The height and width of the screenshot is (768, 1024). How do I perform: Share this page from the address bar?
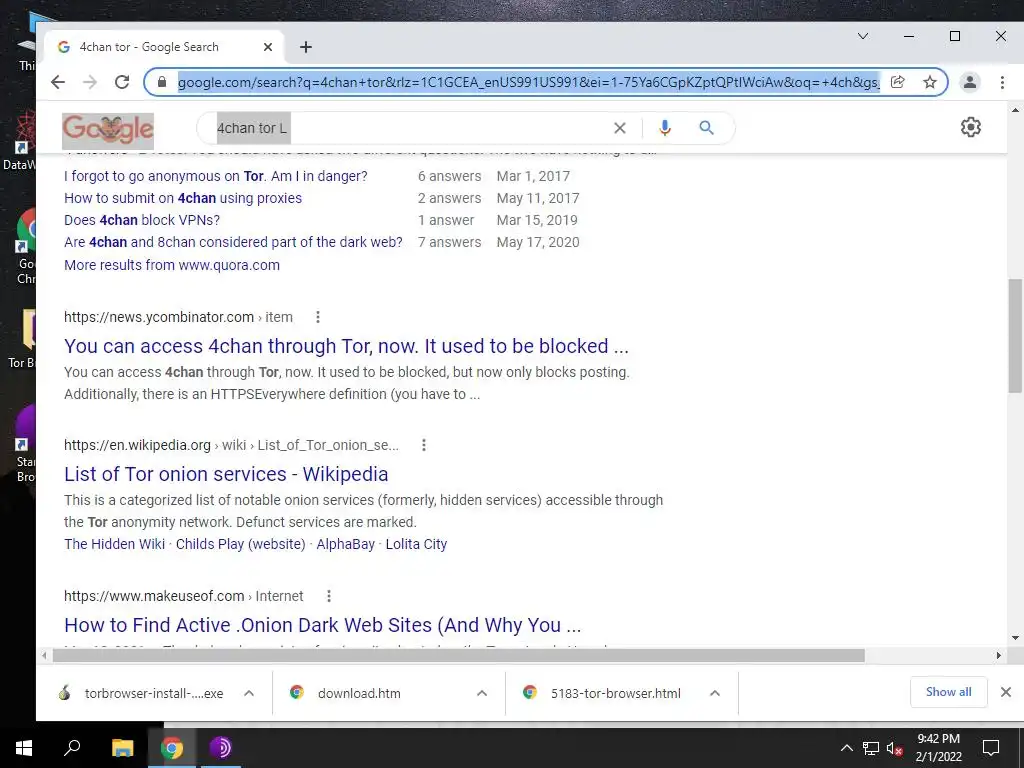point(898,82)
